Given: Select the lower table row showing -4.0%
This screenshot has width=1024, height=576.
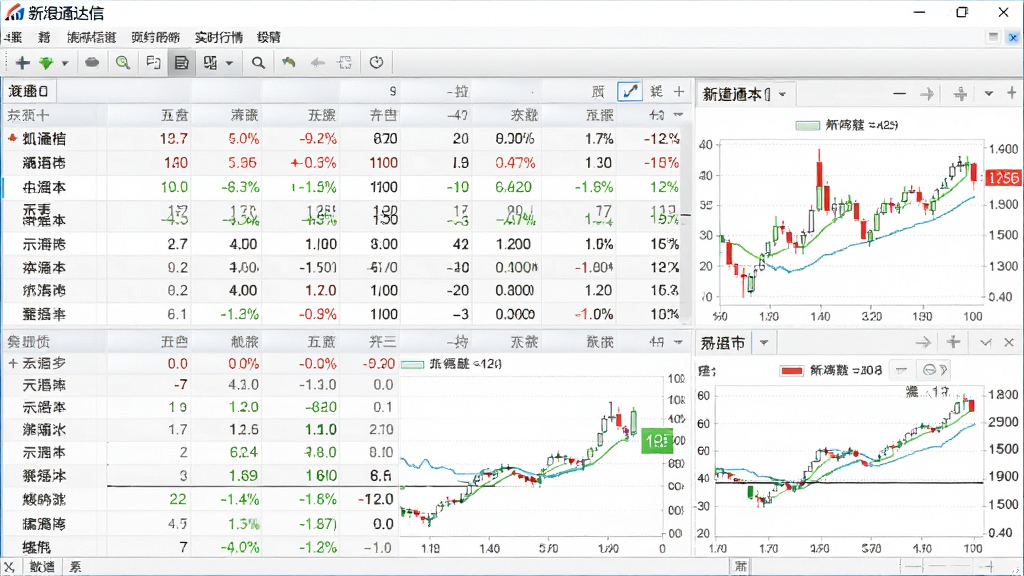Looking at the screenshot, I should (200, 547).
